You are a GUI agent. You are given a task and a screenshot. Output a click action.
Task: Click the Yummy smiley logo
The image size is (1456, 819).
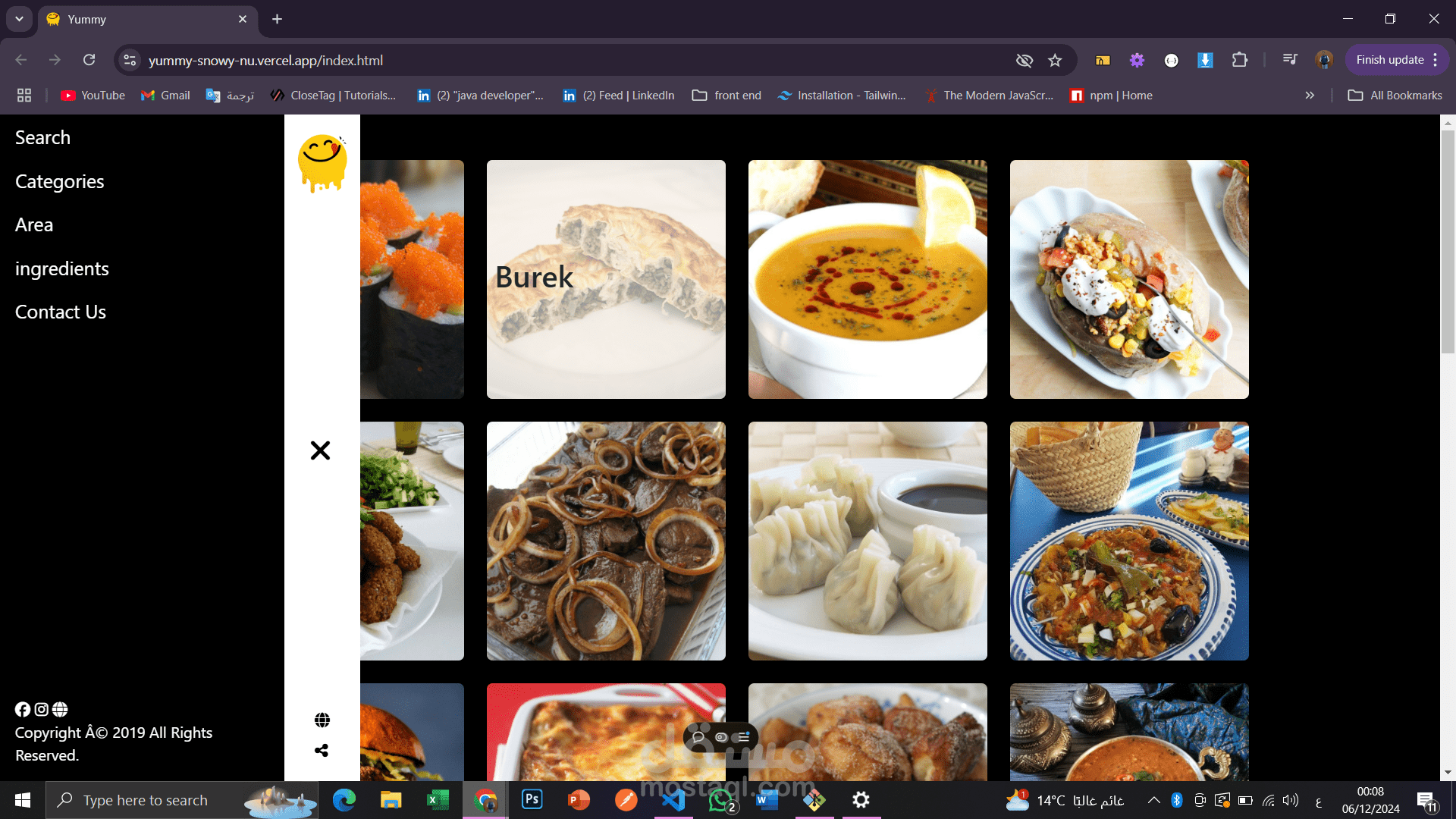tap(322, 163)
